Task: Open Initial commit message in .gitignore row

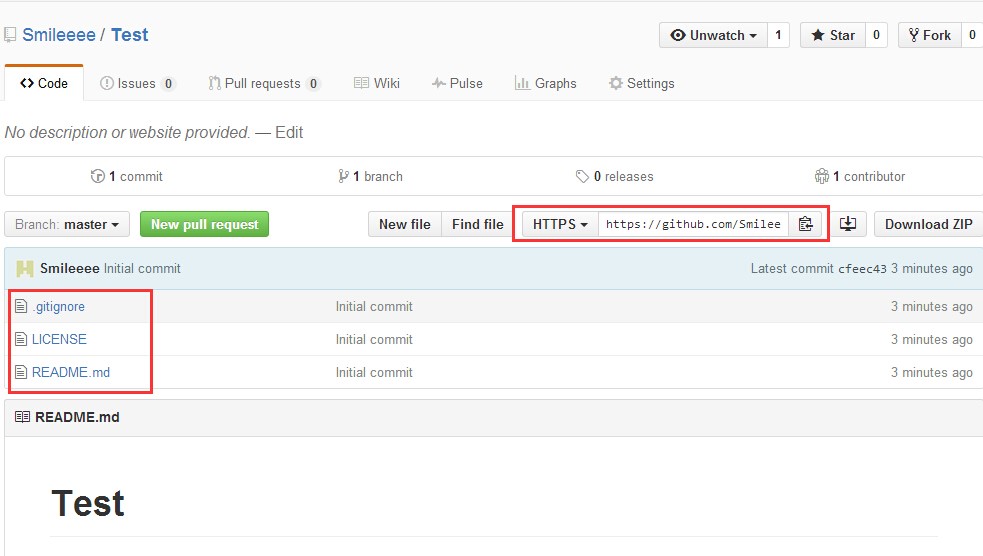Action: click(374, 307)
